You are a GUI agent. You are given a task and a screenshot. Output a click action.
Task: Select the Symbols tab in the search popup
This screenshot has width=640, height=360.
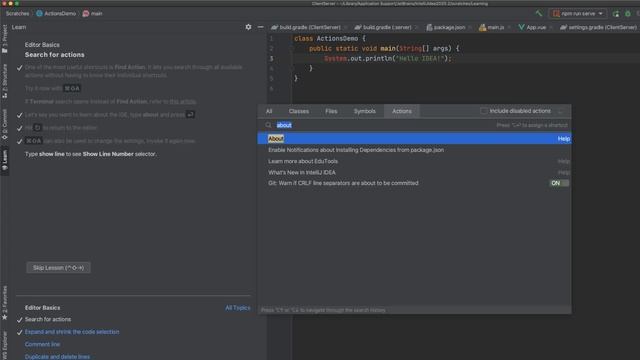364,111
